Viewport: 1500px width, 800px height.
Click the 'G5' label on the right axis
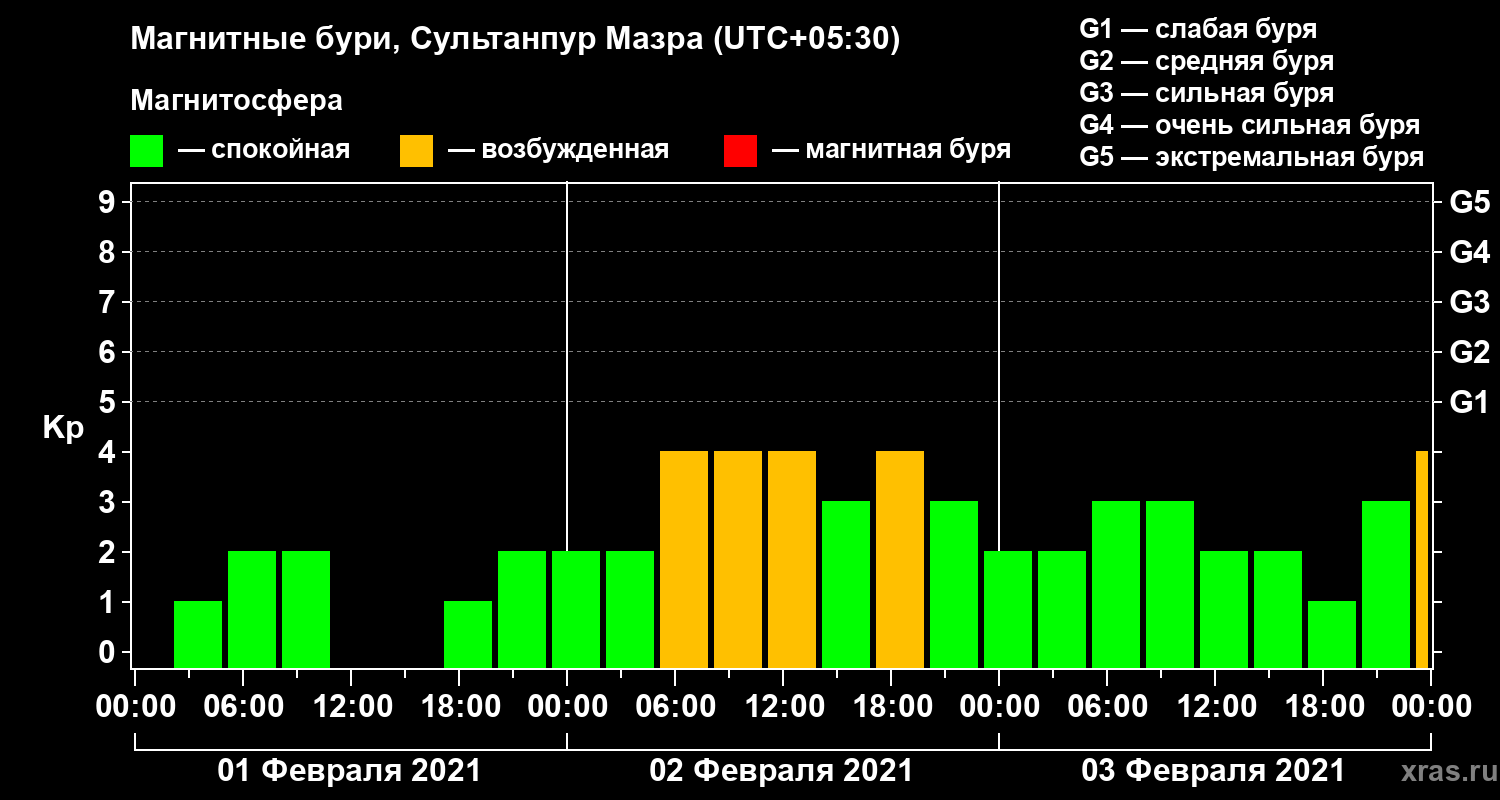coord(1469,202)
